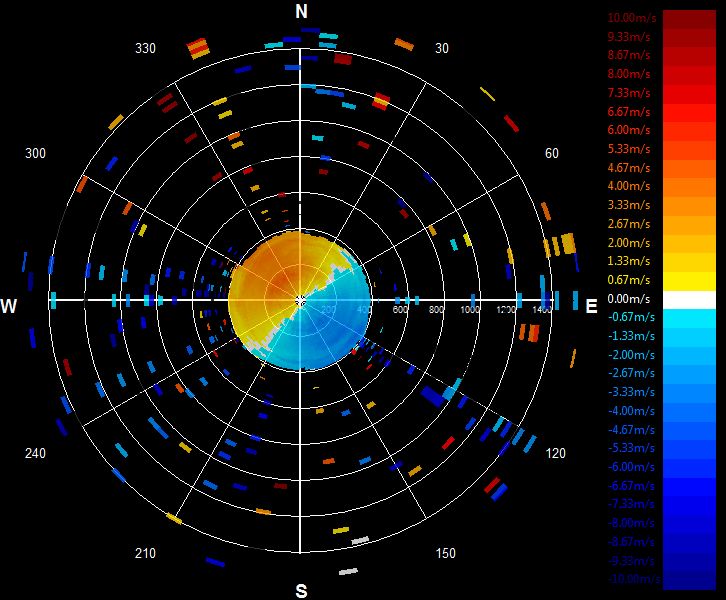The width and height of the screenshot is (726, 600).
Task: Pick the yellow band beside 0.67m/s
Action: (689, 281)
